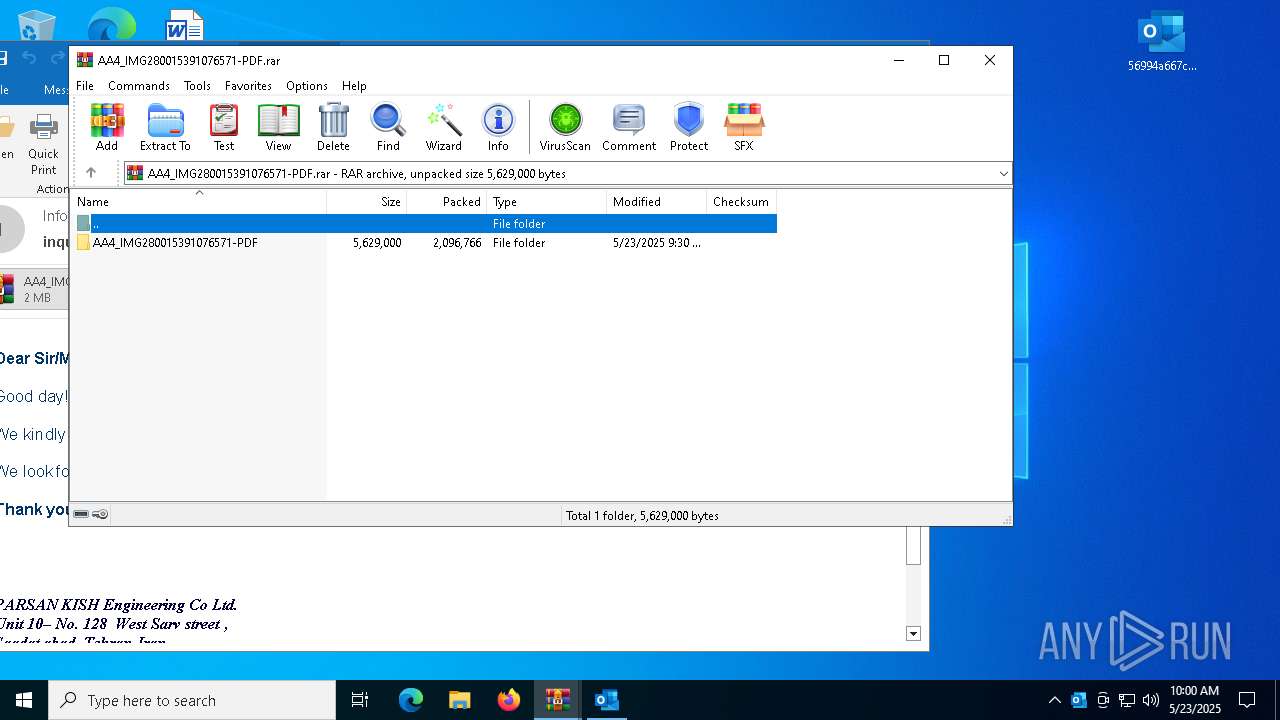This screenshot has width=1280, height=720.
Task: Sort by Size column header
Action: click(x=367, y=202)
